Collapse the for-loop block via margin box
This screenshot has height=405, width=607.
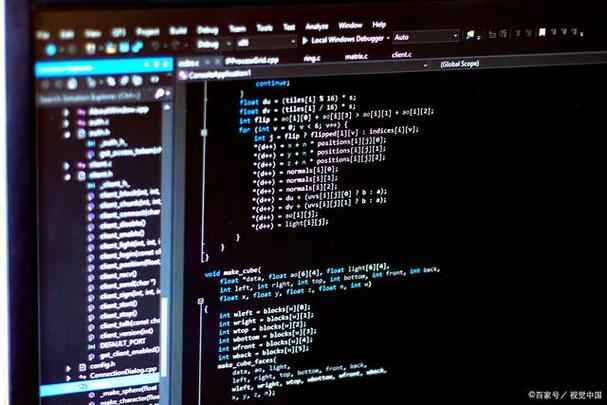(204, 132)
